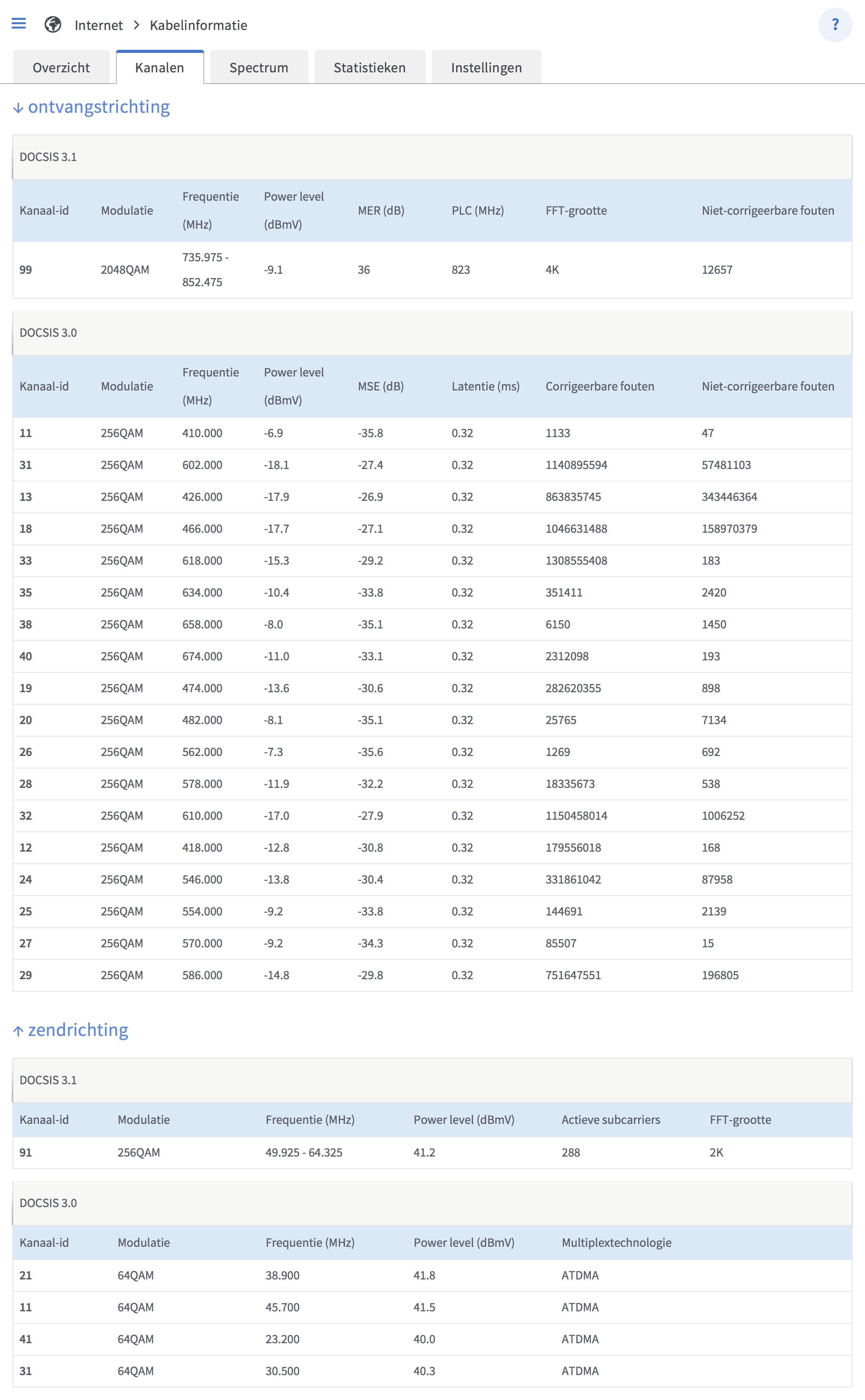Click the up arrow beside zendrichting
Viewport: 865px width, 1400px height.
click(18, 1031)
